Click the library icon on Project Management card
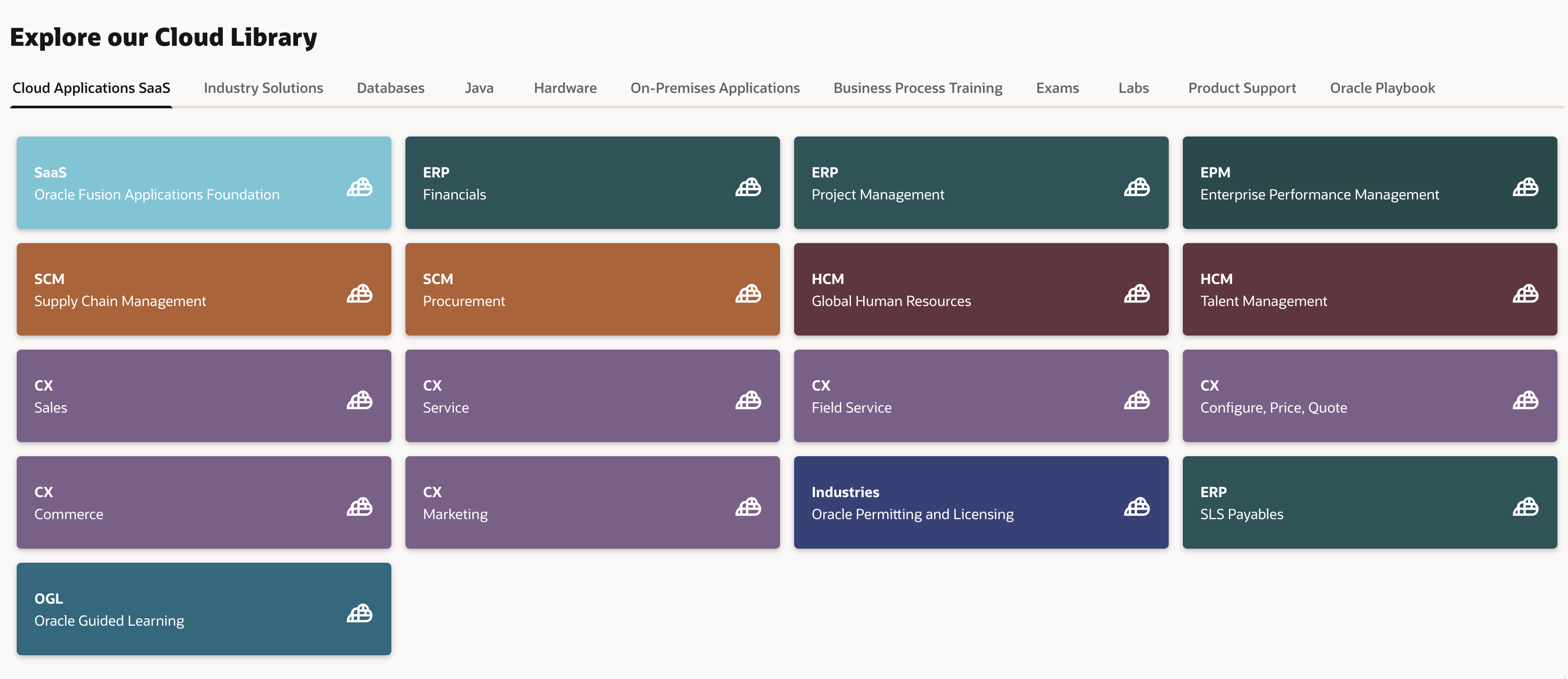This screenshot has height=679, width=1568. point(1137,187)
